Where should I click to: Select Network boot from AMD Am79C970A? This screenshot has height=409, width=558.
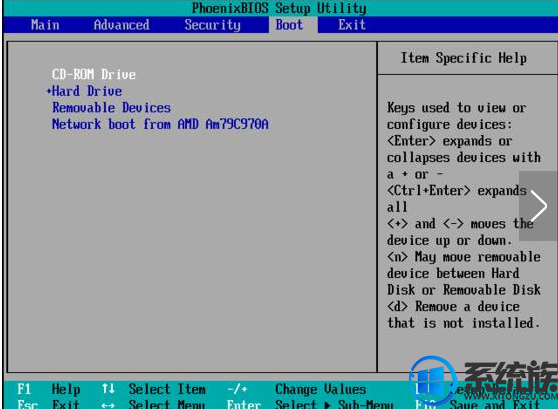click(x=160, y=124)
